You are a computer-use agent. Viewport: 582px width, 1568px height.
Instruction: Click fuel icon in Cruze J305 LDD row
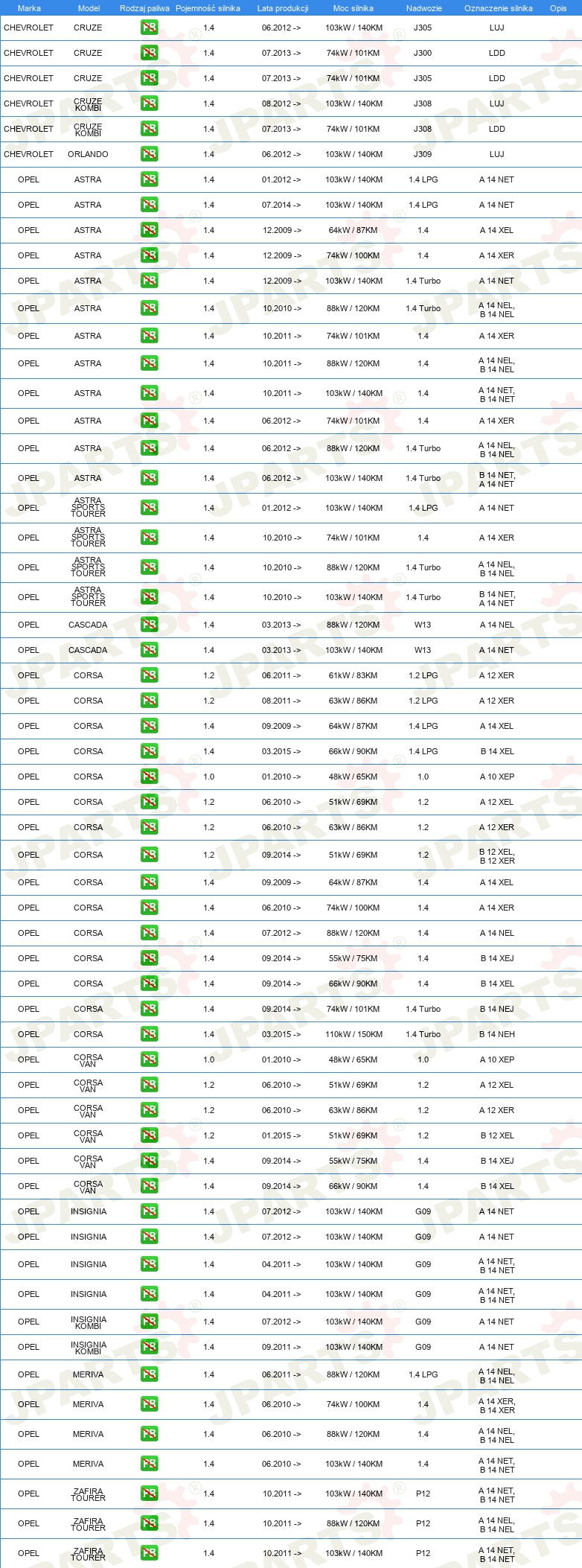coord(150,78)
